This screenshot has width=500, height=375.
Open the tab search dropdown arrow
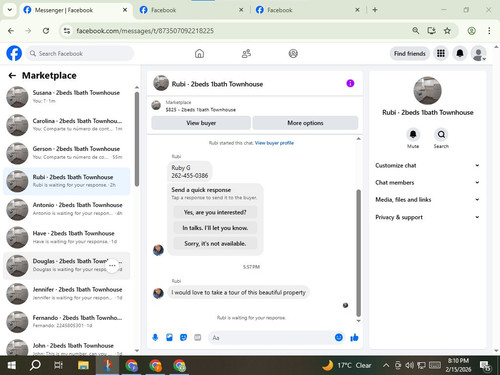point(10,10)
